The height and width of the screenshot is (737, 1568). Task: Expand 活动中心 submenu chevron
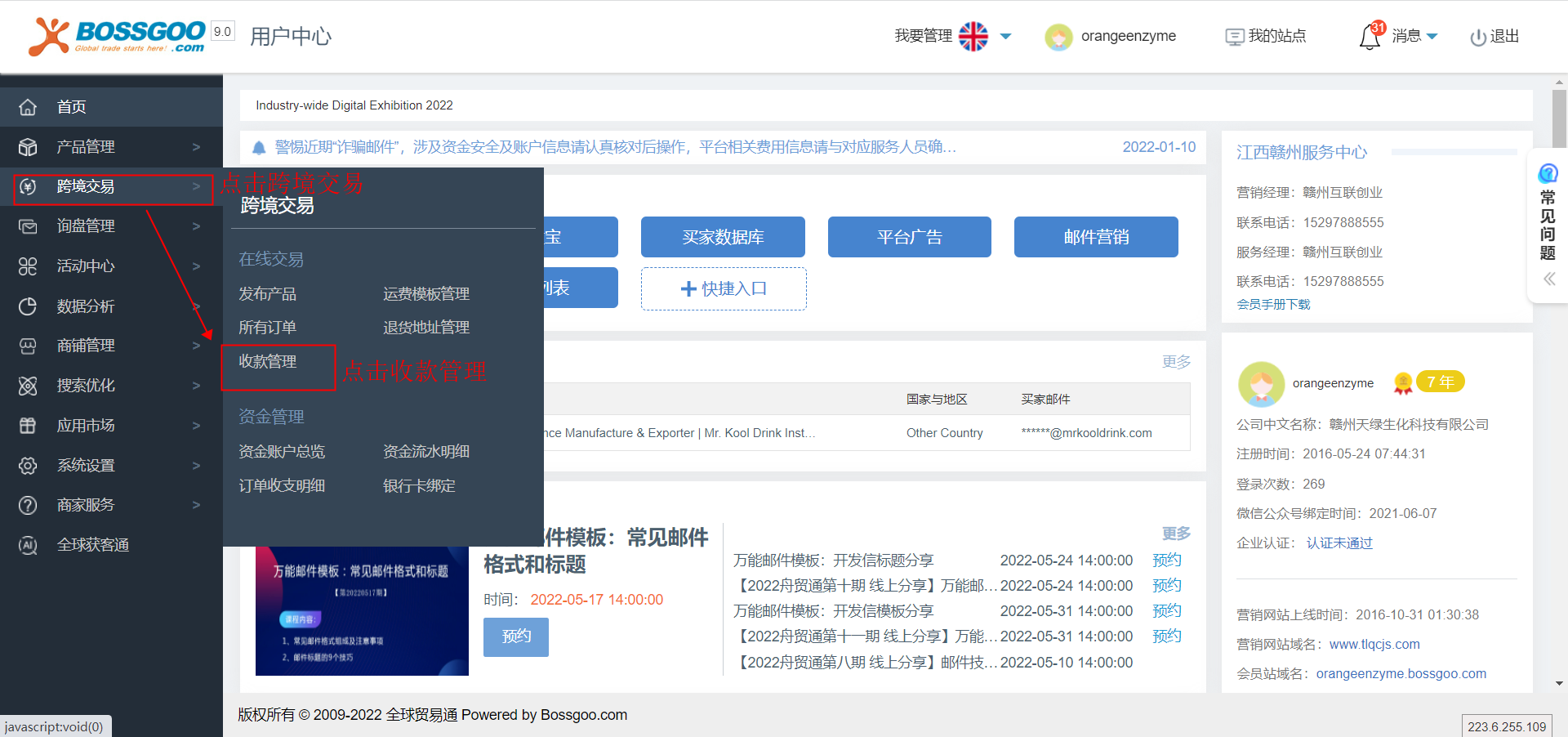(196, 266)
